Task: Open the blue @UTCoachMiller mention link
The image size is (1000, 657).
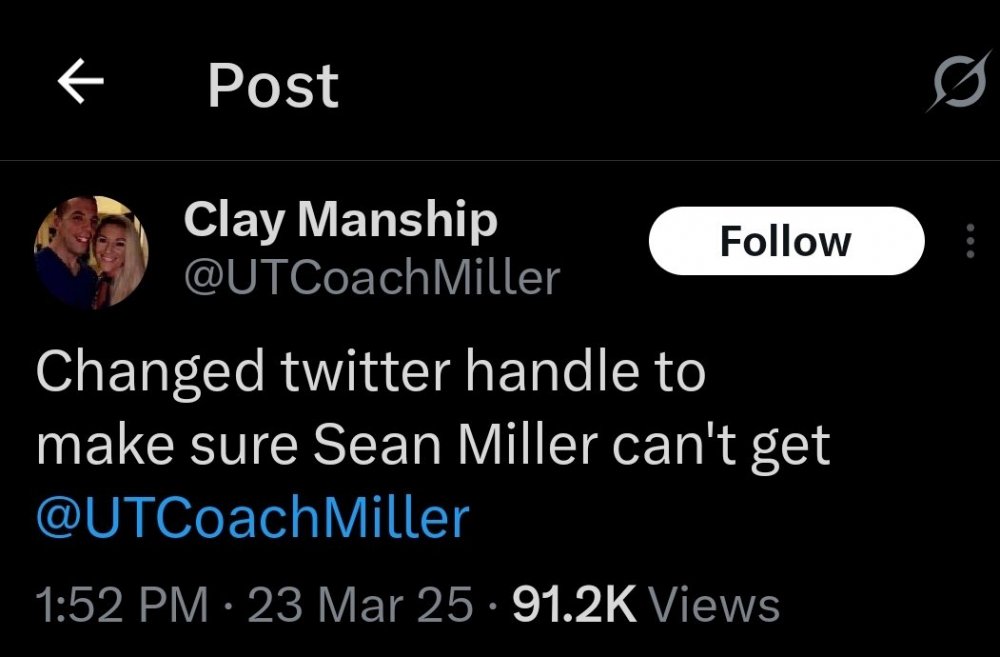Action: (252, 519)
